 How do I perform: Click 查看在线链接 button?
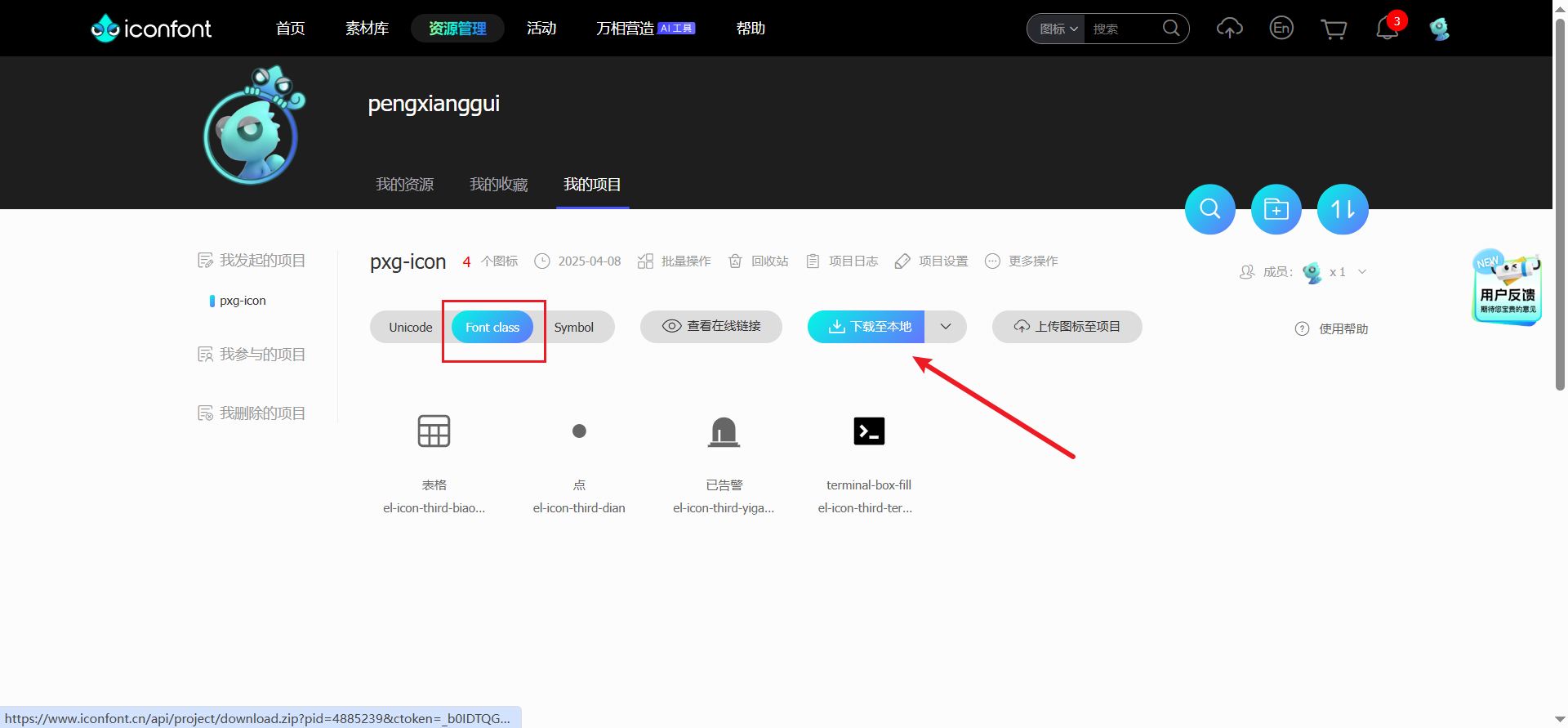[711, 326]
